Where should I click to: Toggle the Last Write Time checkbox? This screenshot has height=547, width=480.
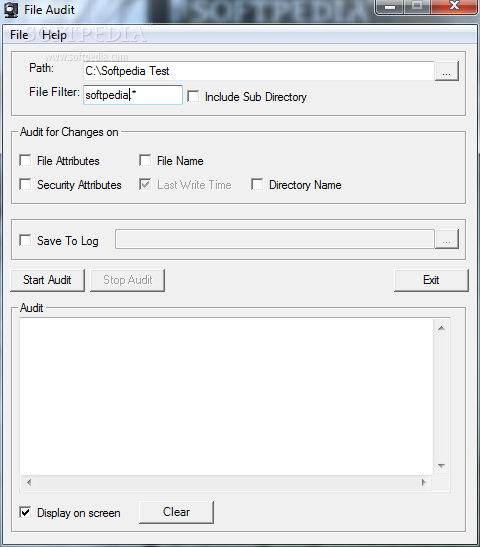[x=145, y=185]
